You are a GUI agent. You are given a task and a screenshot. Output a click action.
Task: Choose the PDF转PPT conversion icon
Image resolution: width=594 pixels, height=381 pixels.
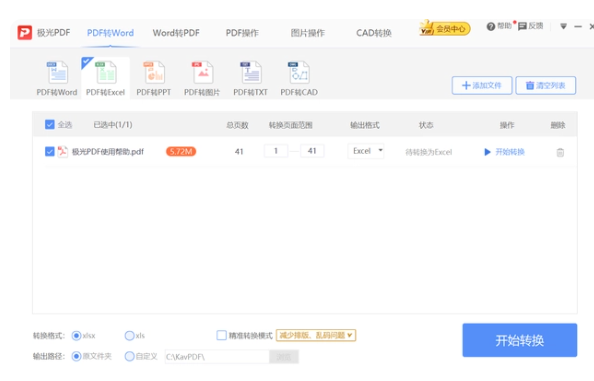tap(154, 73)
